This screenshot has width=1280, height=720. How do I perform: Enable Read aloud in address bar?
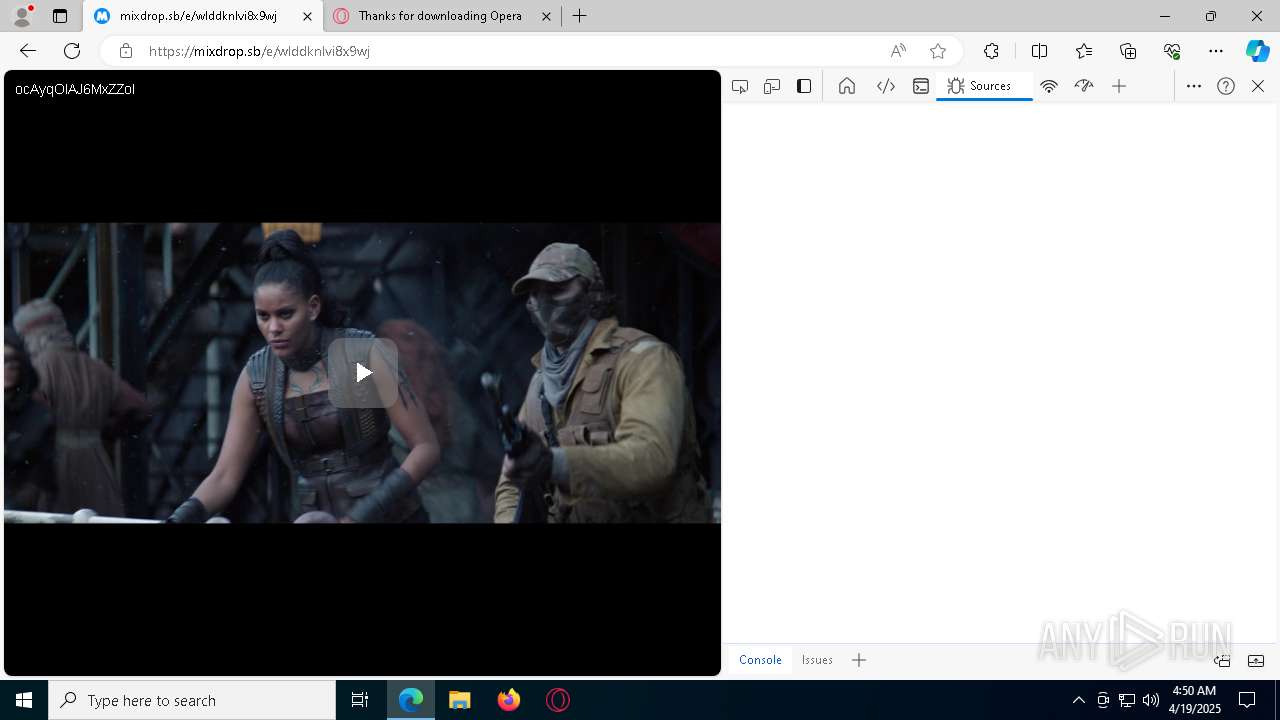coord(898,51)
